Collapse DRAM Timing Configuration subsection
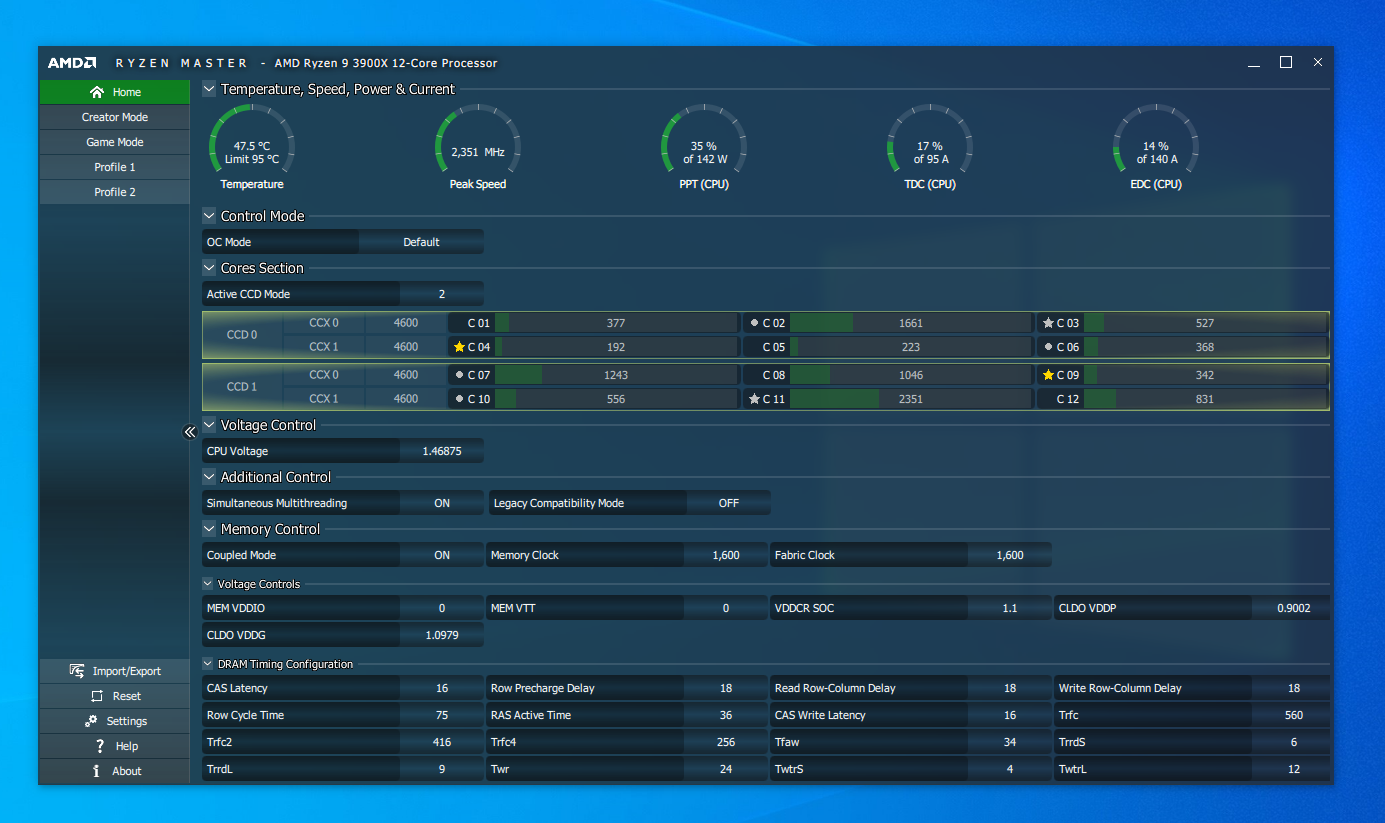This screenshot has height=823, width=1385. coord(208,664)
